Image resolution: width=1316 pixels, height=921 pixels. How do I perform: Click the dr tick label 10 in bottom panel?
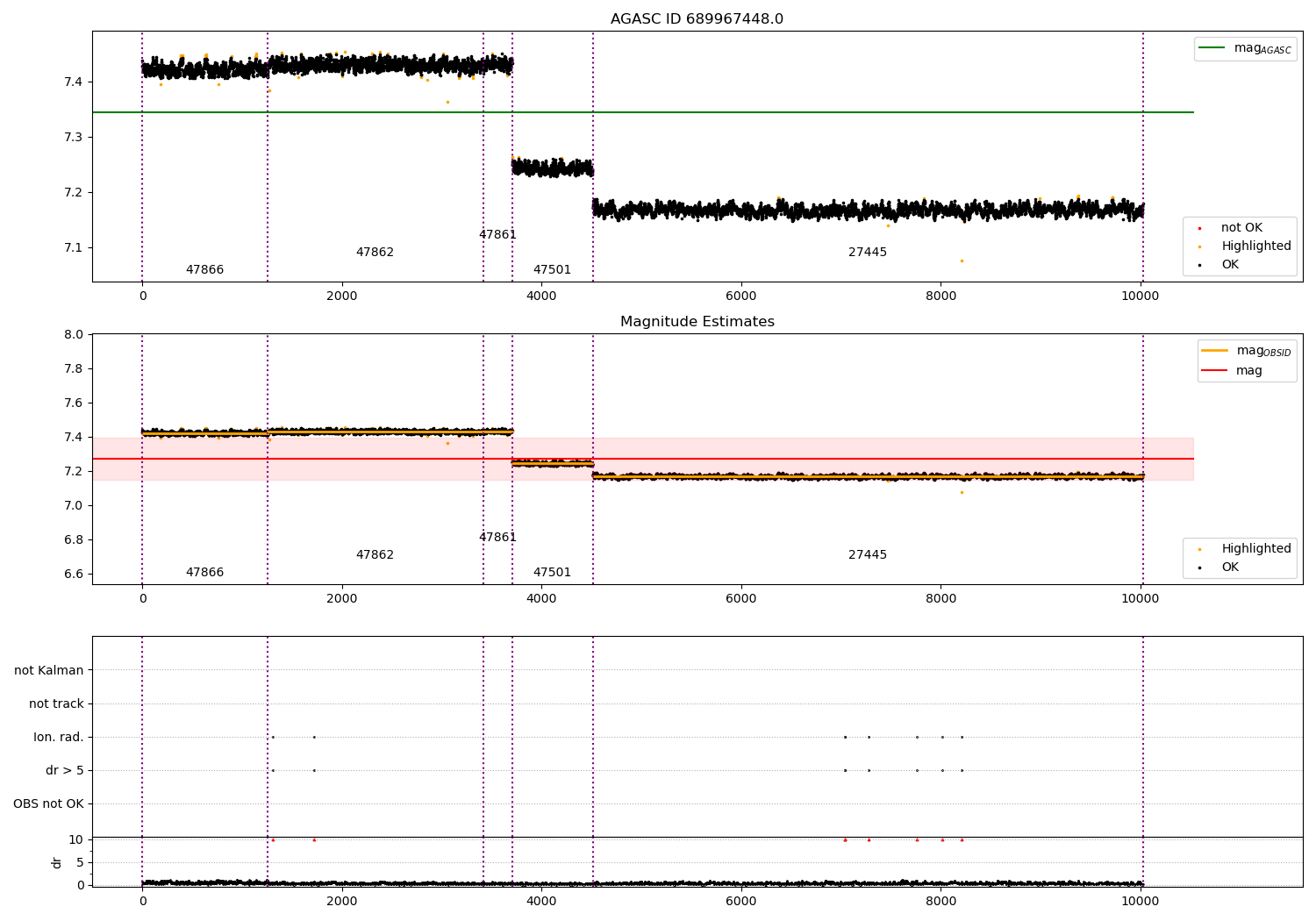pyautogui.click(x=76, y=840)
